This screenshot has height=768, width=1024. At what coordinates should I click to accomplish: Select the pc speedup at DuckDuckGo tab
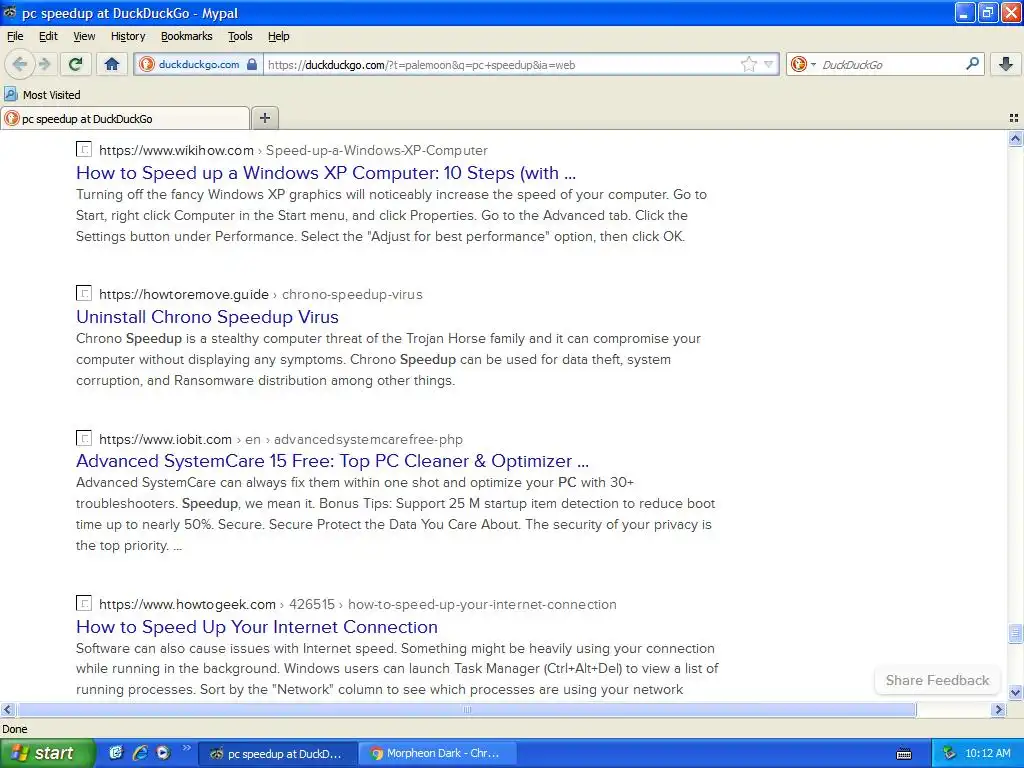[x=125, y=118]
